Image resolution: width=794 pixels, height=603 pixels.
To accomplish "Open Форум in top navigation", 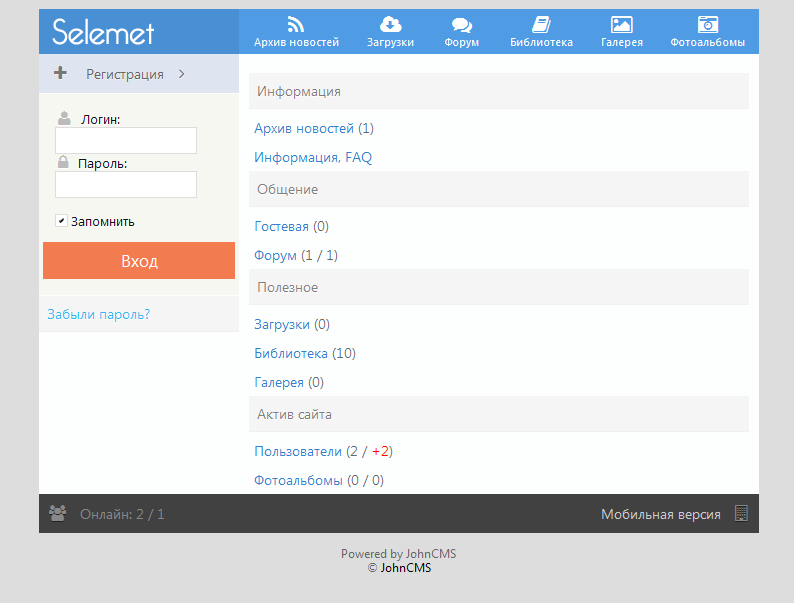I will 461,42.
